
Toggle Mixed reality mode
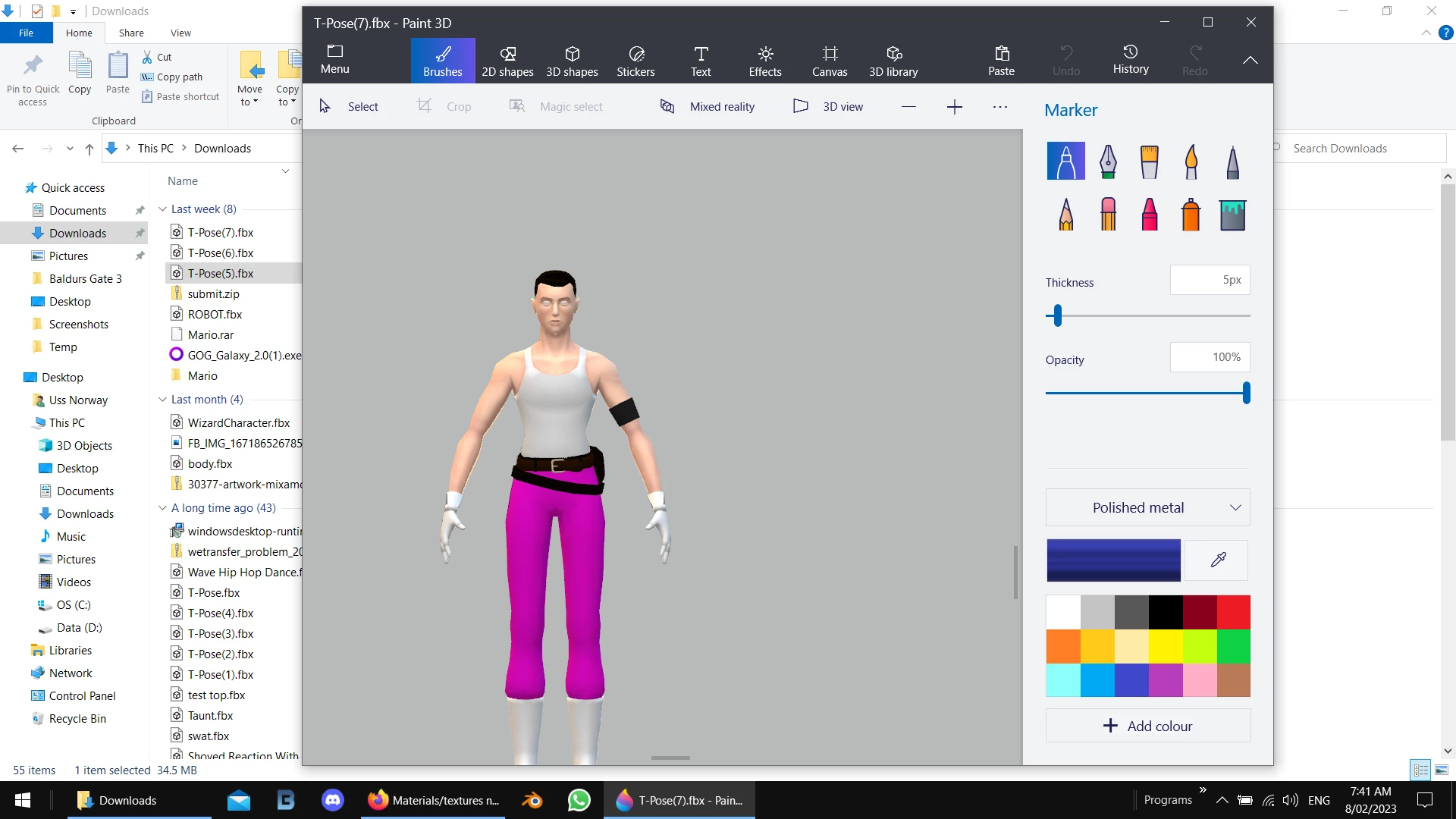point(708,107)
